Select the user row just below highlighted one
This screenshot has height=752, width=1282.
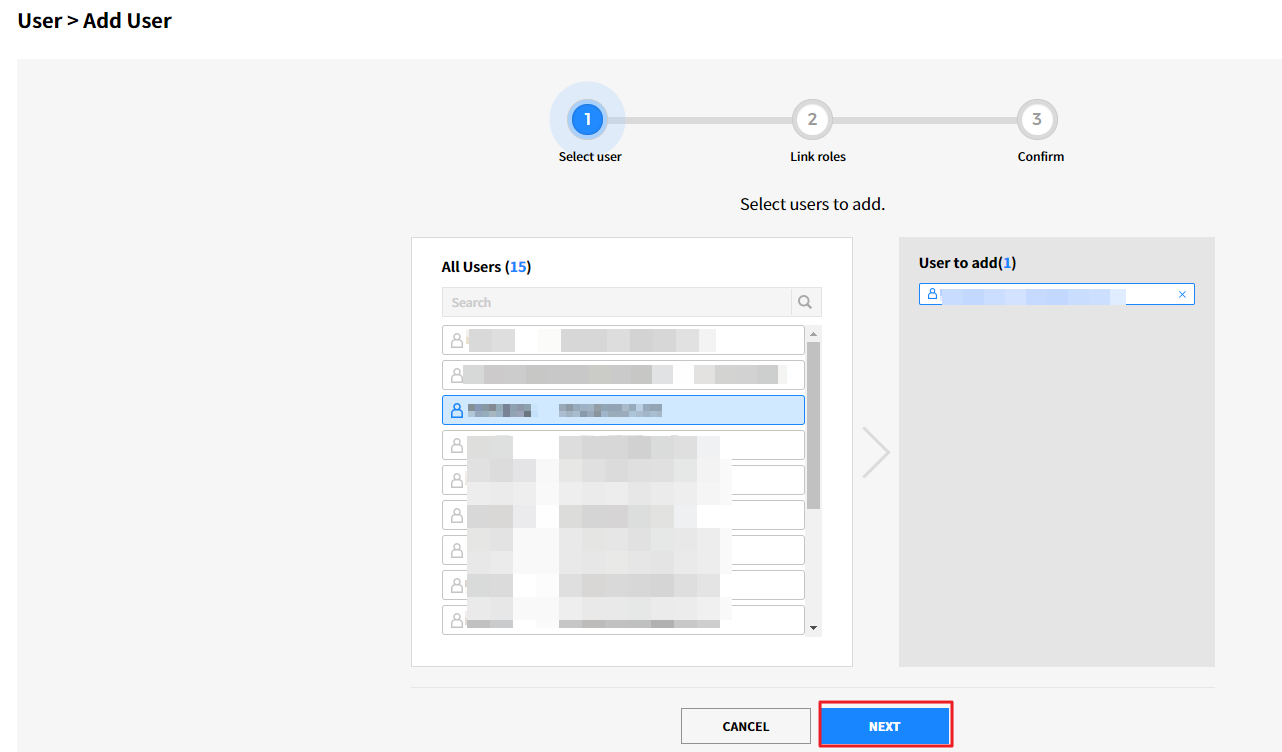point(622,445)
